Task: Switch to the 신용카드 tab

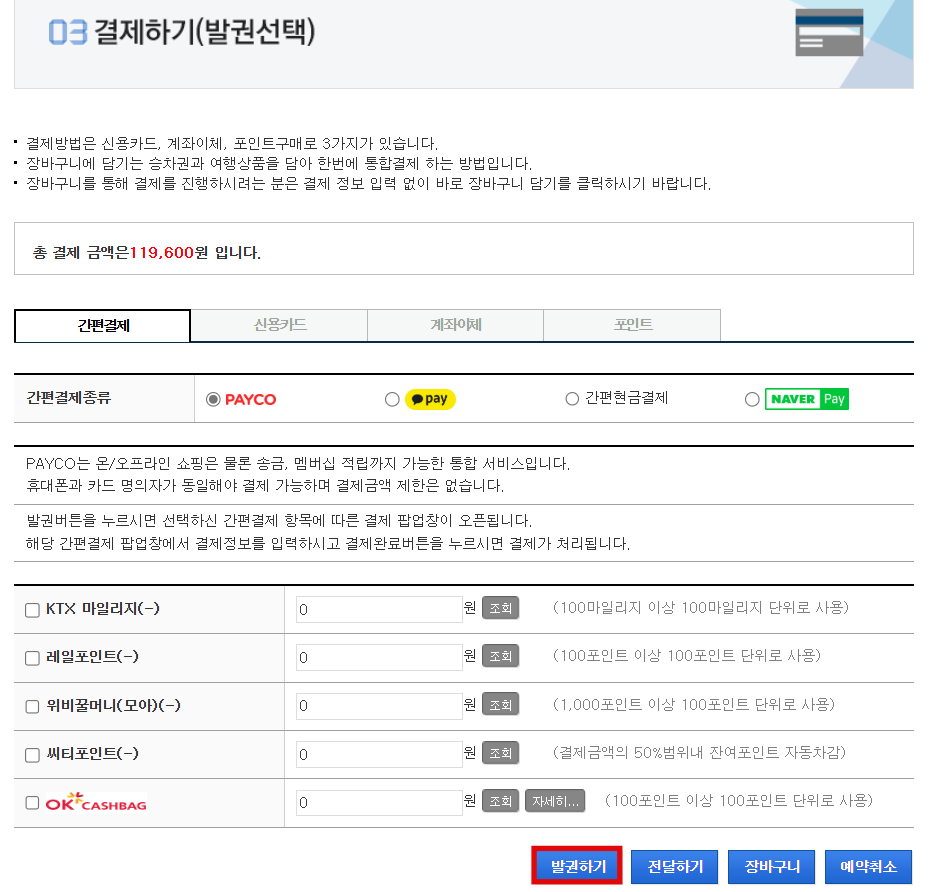Action: pos(278,325)
